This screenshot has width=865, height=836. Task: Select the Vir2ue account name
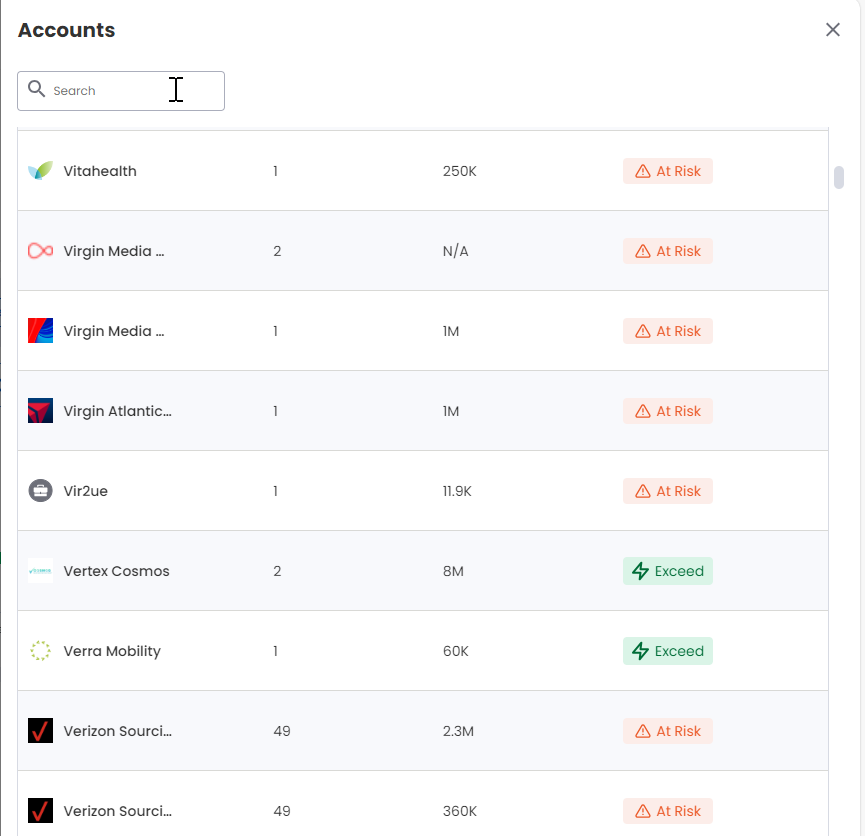click(x=86, y=491)
